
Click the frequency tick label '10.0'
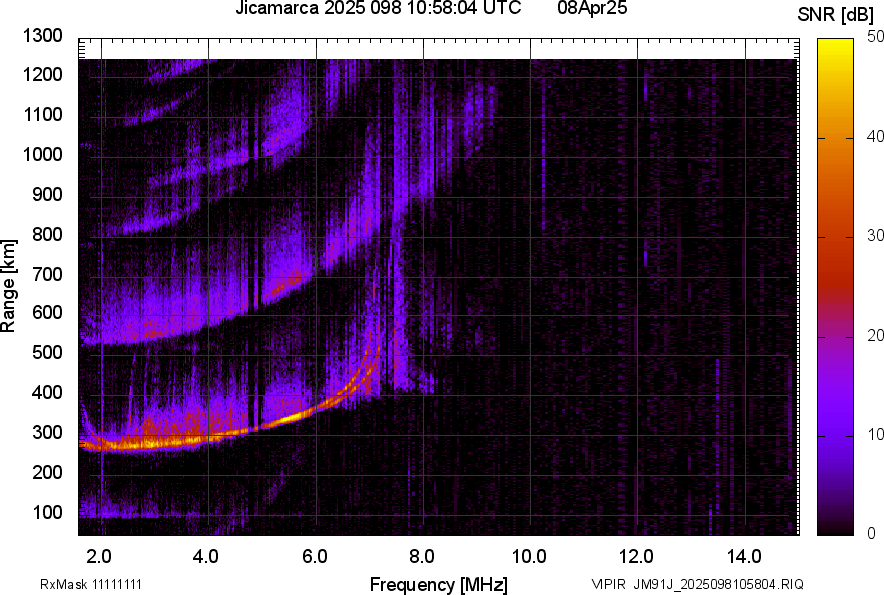(x=529, y=557)
